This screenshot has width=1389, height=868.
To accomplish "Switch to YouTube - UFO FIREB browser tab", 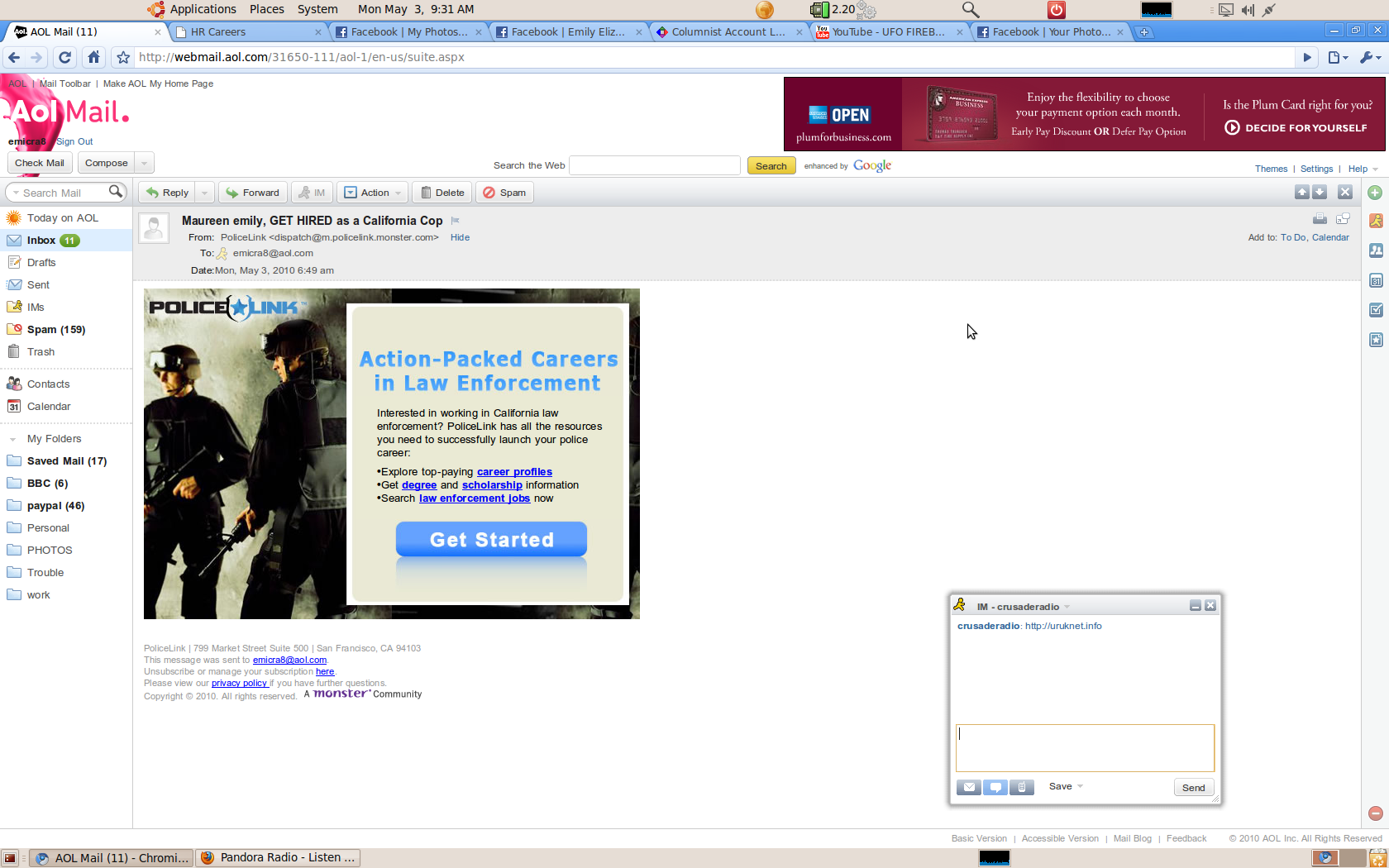I will (x=890, y=32).
